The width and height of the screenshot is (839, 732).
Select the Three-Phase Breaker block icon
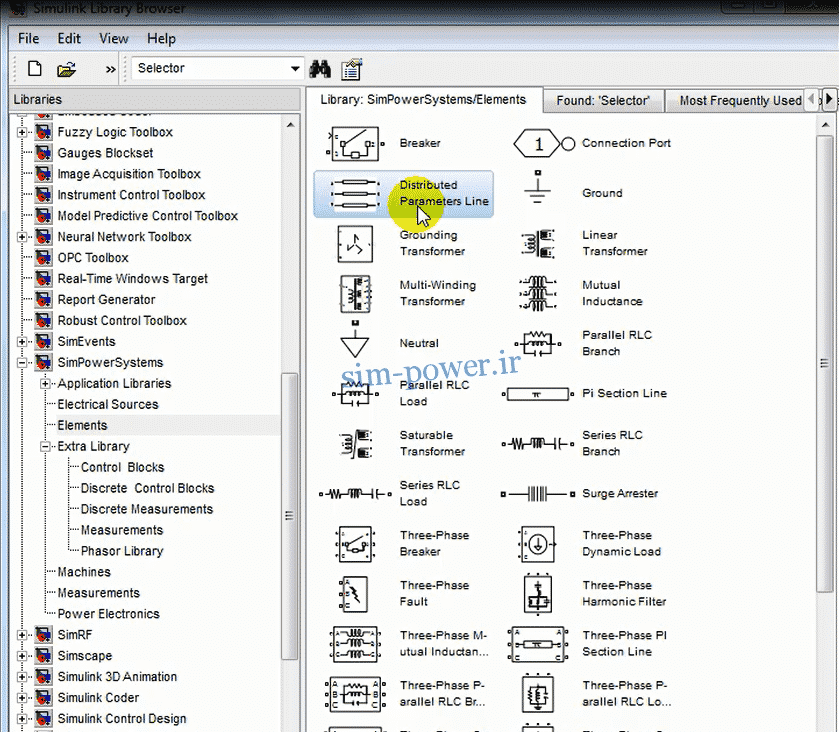[355, 544]
